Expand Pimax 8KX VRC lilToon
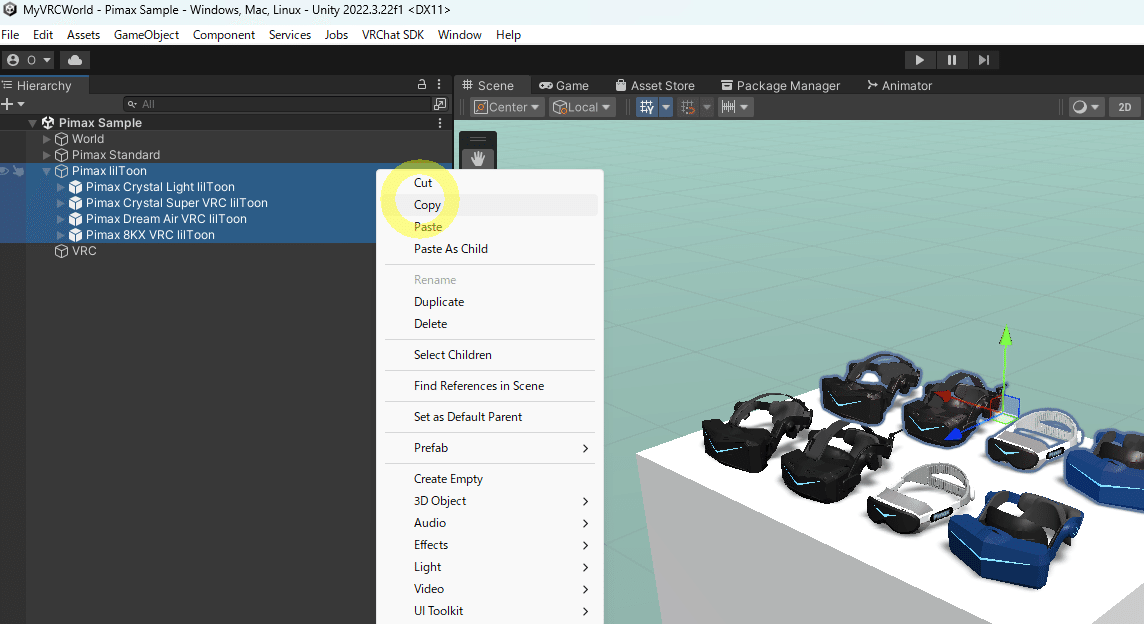This screenshot has height=624, width=1144. [x=61, y=235]
